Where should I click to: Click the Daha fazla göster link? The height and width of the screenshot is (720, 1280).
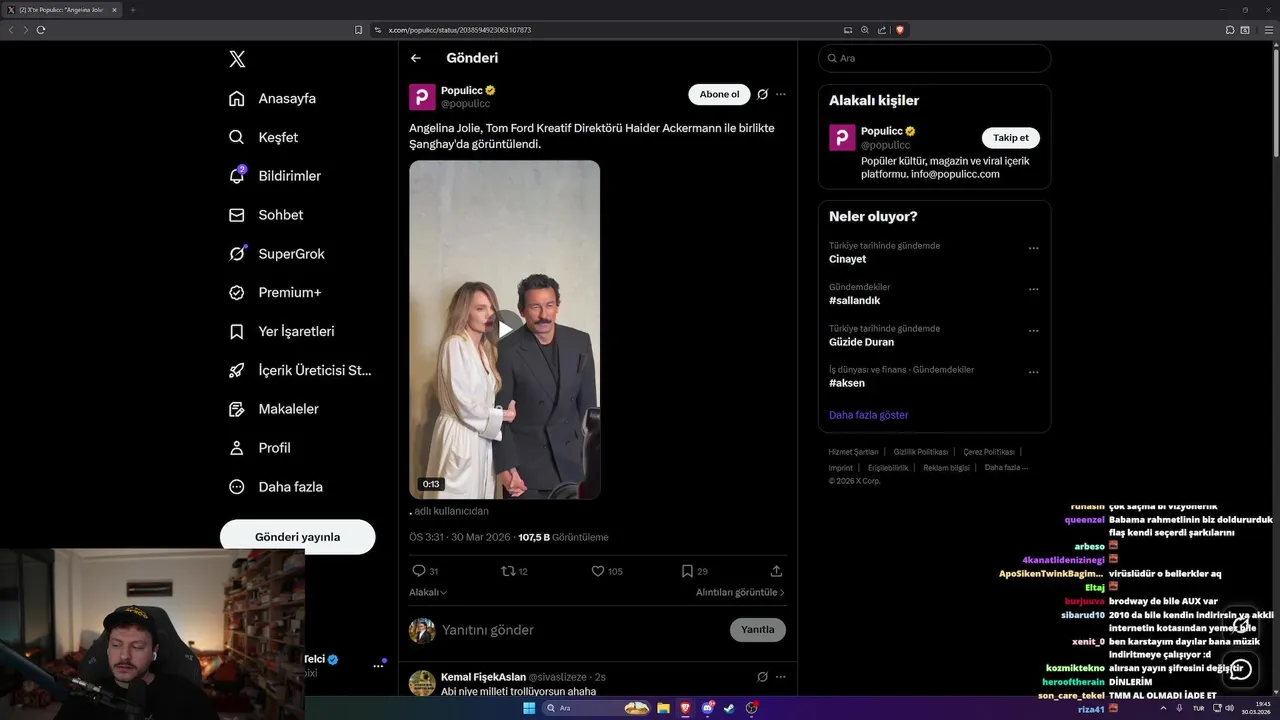click(x=868, y=415)
